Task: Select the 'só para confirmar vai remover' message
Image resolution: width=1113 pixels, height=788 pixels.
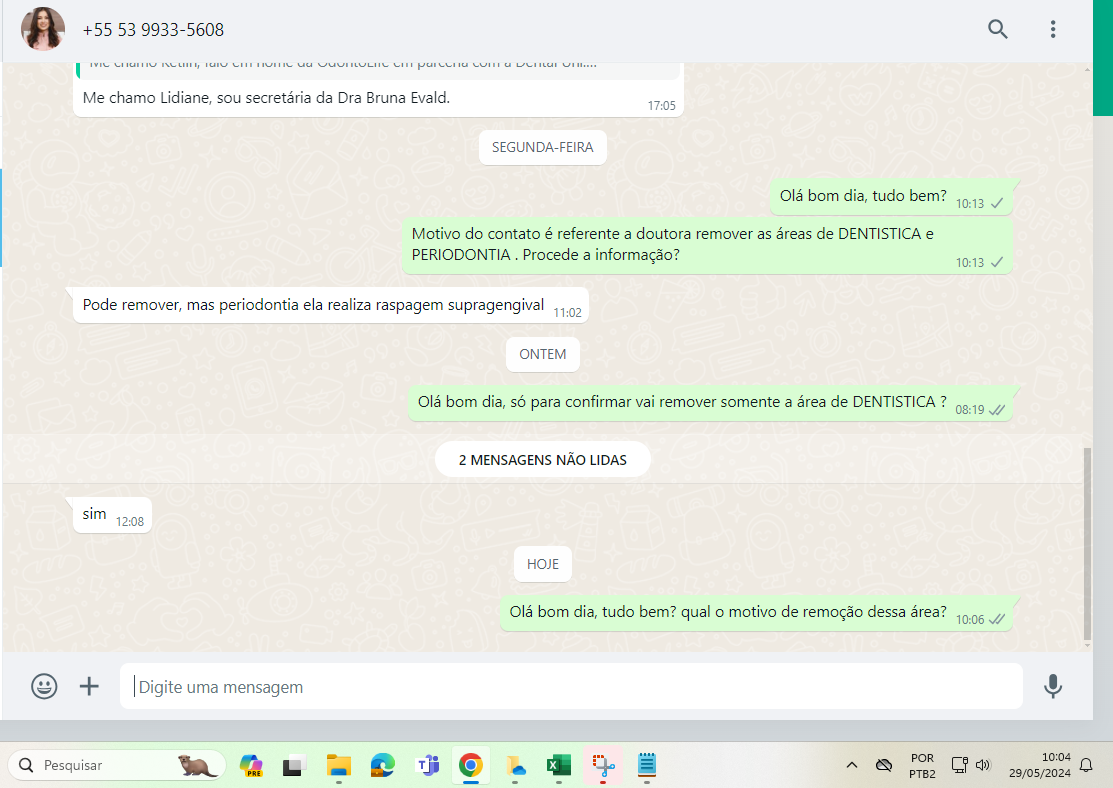Action: tap(710, 403)
